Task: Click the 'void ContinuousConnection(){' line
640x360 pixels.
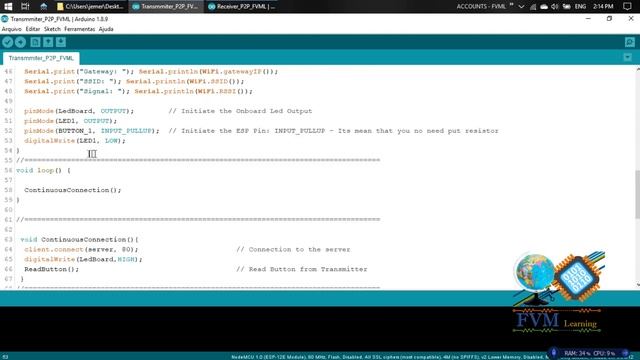Action: pyautogui.click(x=79, y=239)
